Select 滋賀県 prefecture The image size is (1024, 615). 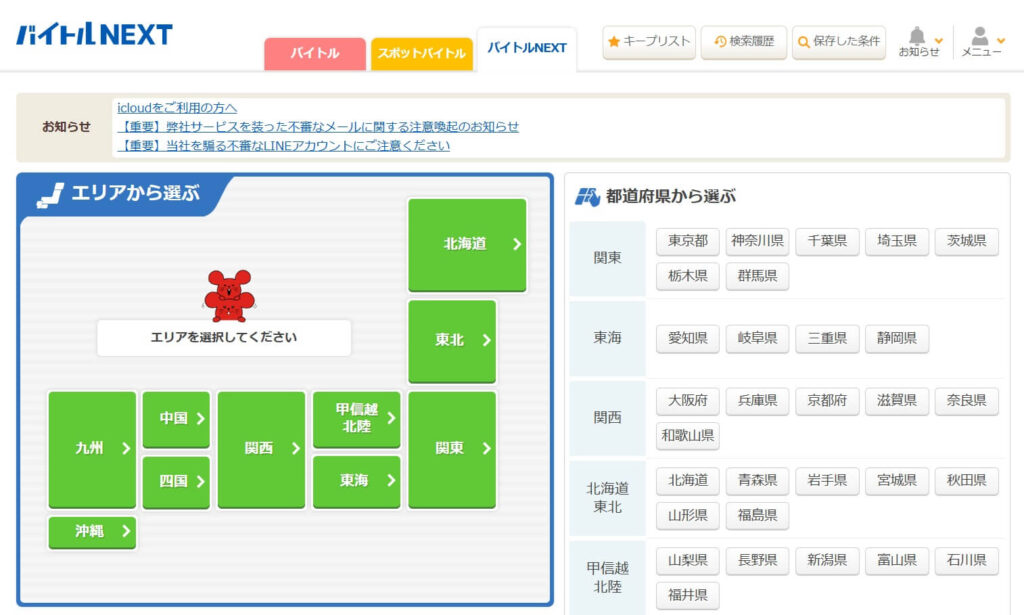point(897,401)
